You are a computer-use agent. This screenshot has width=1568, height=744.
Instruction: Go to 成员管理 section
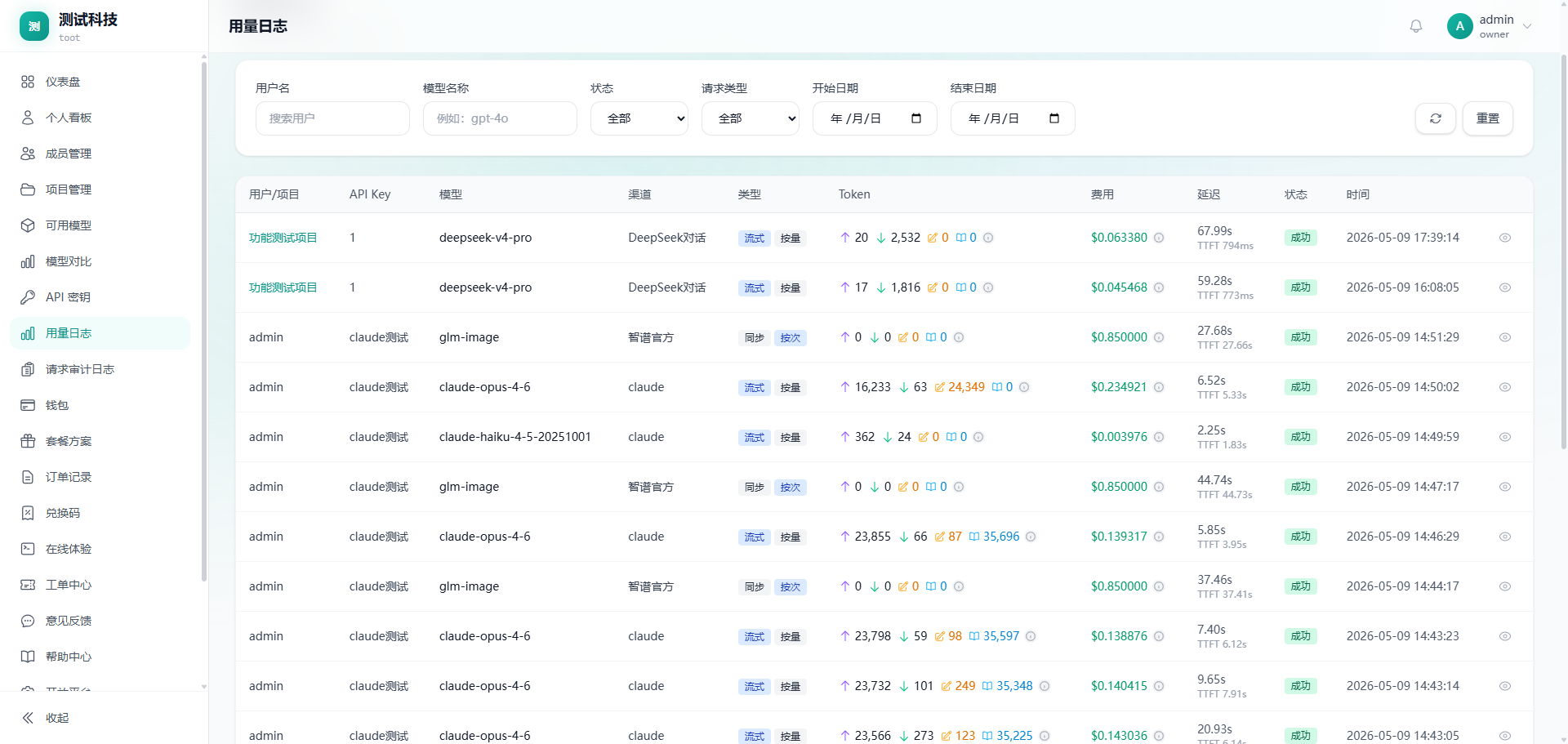pyautogui.click(x=100, y=154)
